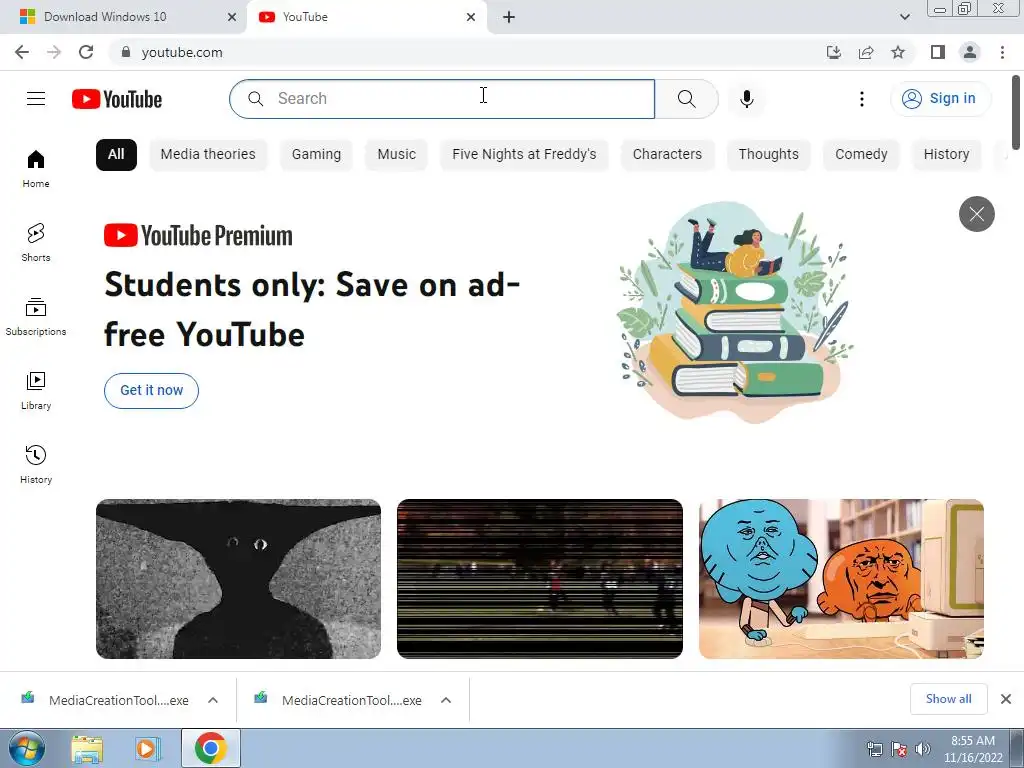Viewport: 1024px width, 768px height.
Task: Select the Thoughts chip
Action: [769, 154]
